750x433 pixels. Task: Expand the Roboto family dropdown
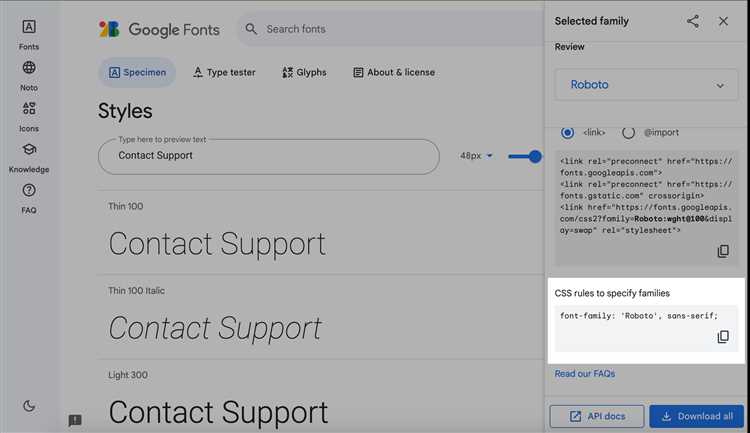(x=646, y=85)
